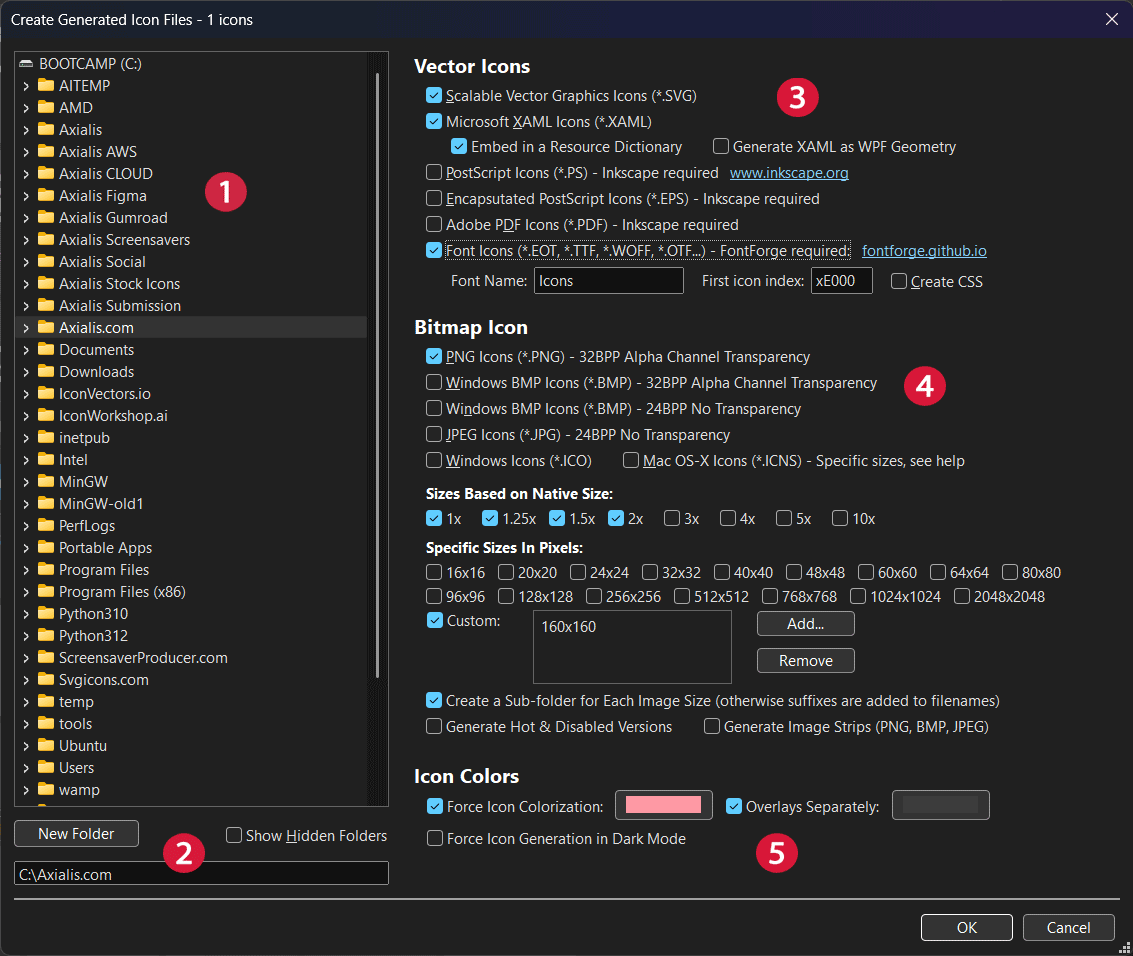The image size is (1133, 956).
Task: Expand Program Files (x86)
Action: tap(25, 591)
